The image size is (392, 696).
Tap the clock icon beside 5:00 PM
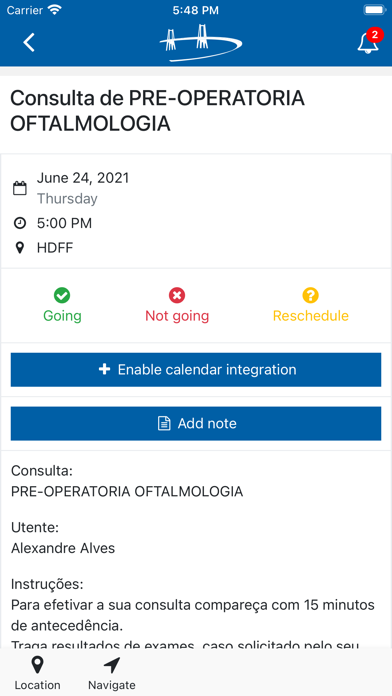[20, 223]
